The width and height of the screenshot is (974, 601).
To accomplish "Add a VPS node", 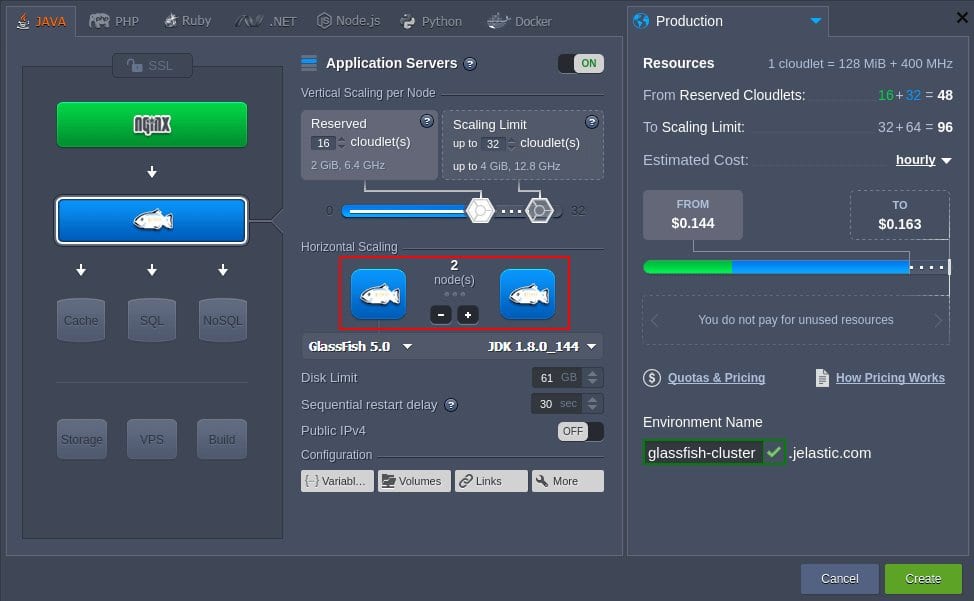I will 152,440.
